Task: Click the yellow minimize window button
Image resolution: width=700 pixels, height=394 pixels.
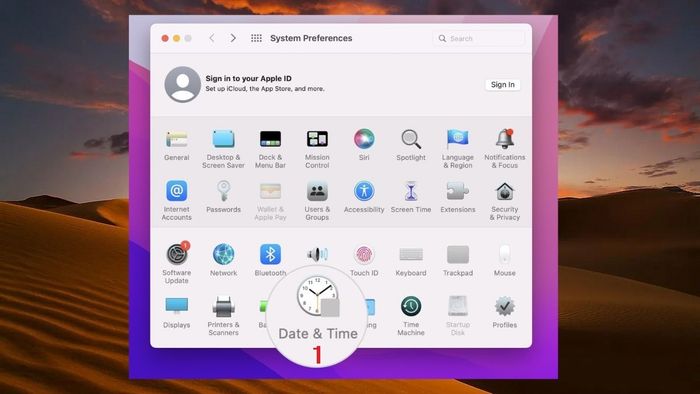Action: pyautogui.click(x=177, y=38)
